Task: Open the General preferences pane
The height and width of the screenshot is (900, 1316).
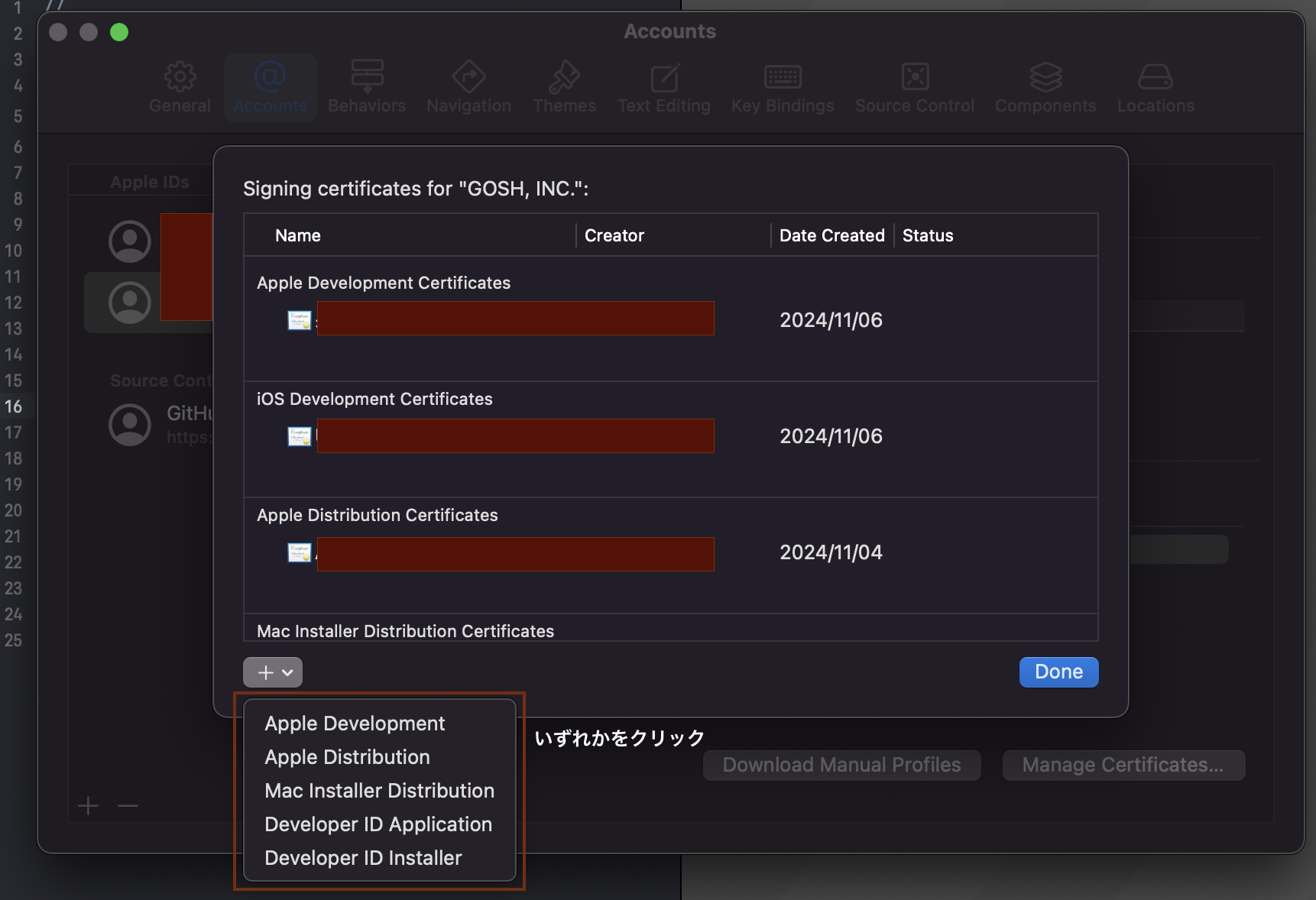Action: [179, 87]
